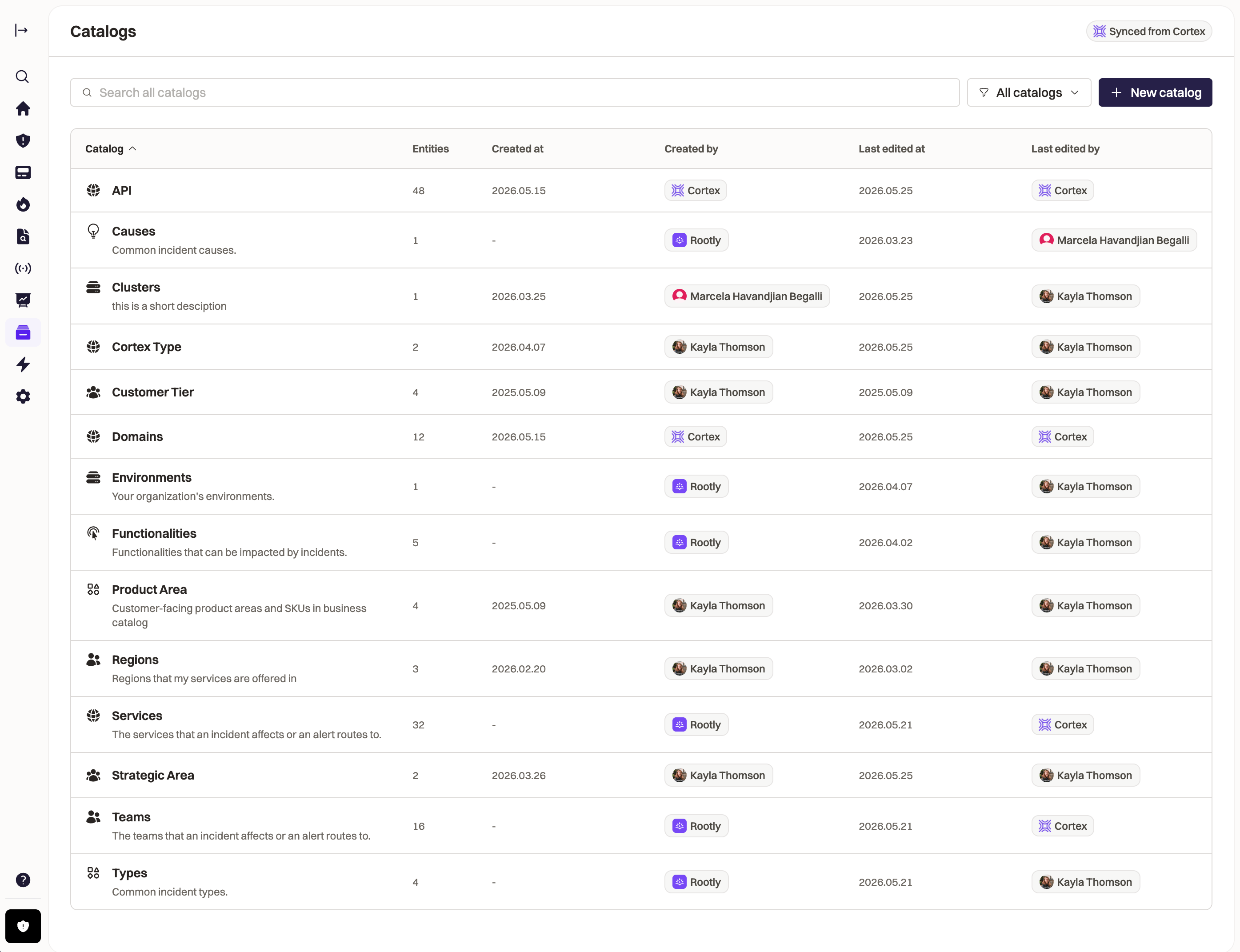
Task: Open the chart presentation icon in sidebar
Action: pyautogui.click(x=23, y=300)
